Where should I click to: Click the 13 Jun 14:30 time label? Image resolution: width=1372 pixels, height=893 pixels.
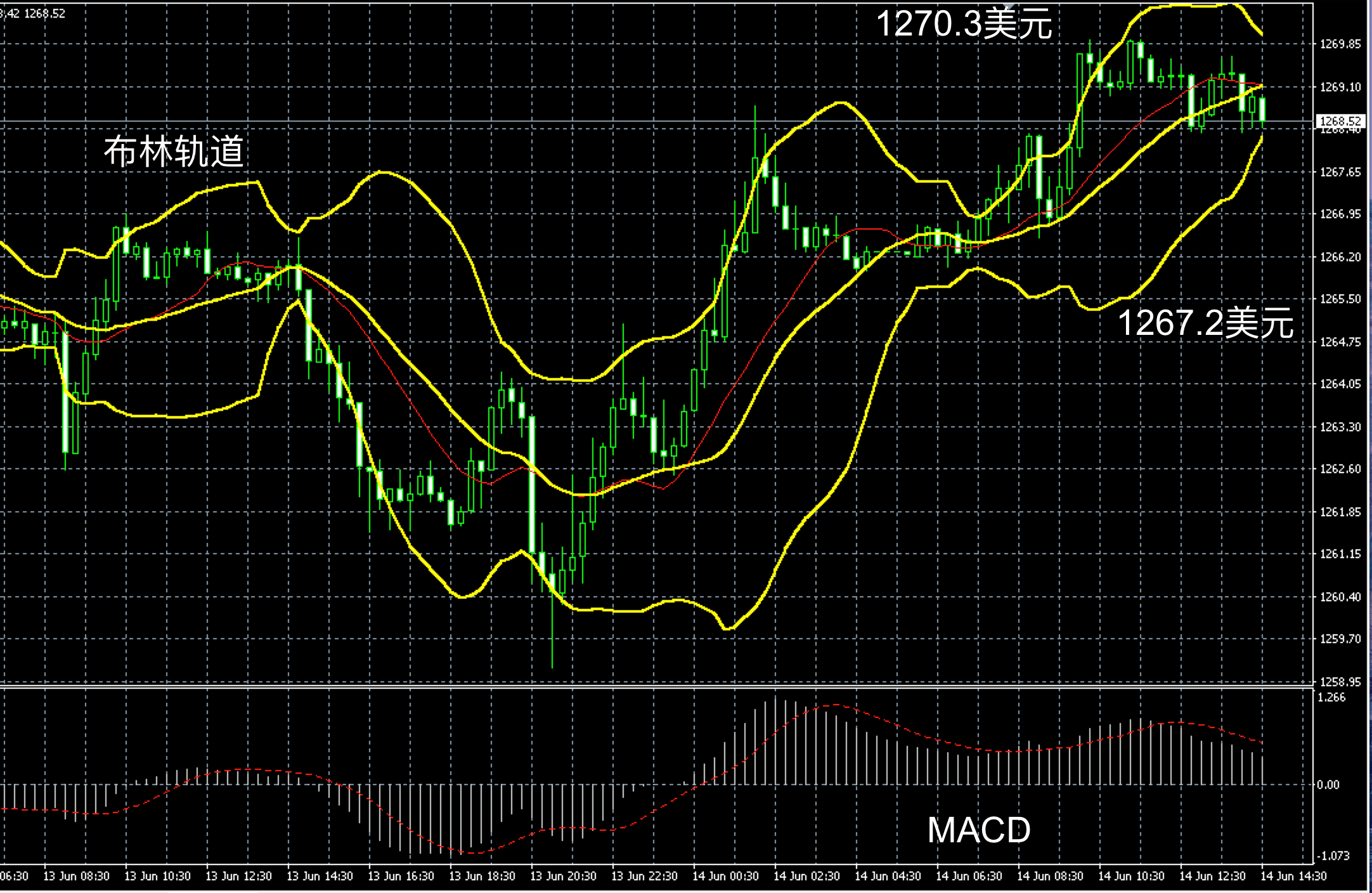[320, 876]
